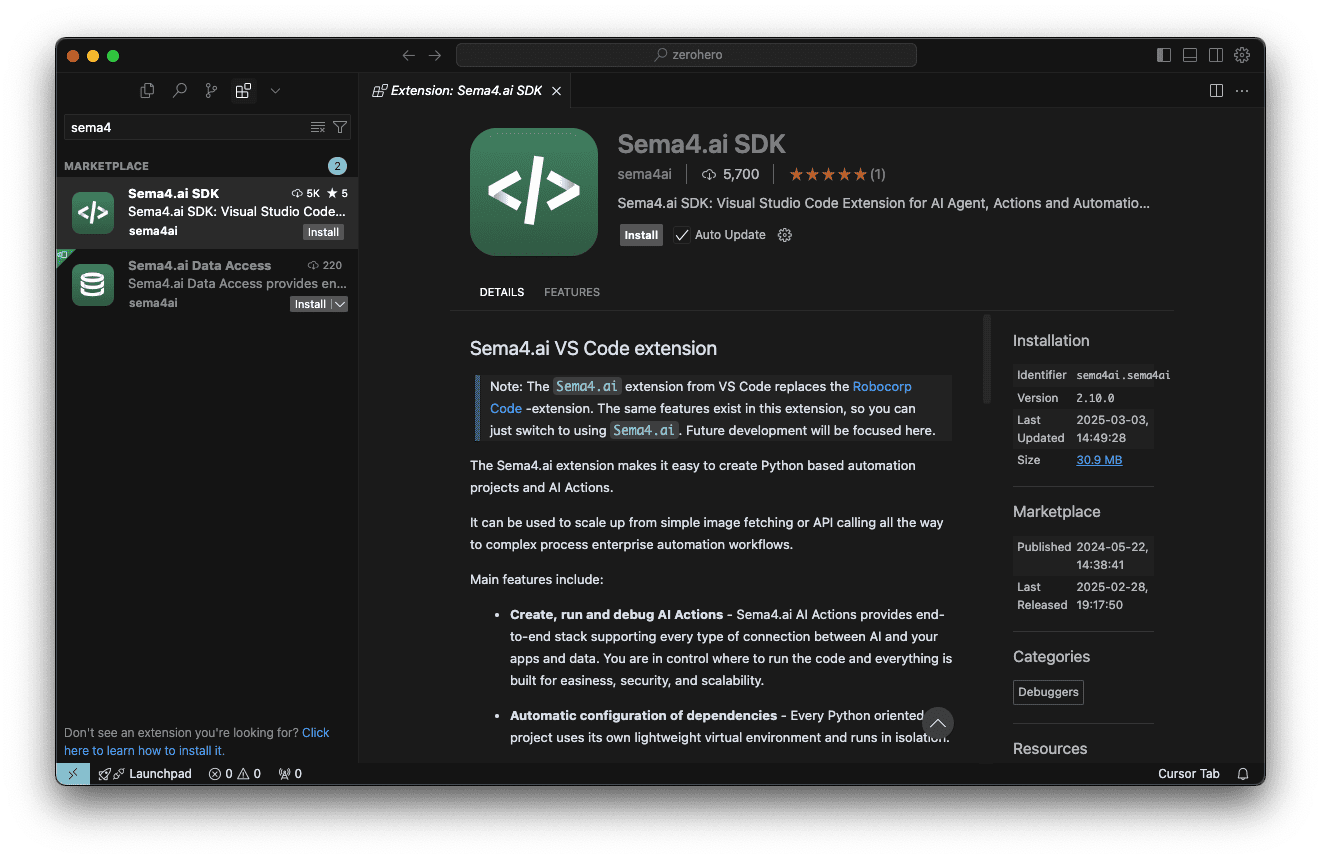Open the Install dropdown for Sema4.ai Data Access
Screen dimensions: 1321x859
point(339,303)
